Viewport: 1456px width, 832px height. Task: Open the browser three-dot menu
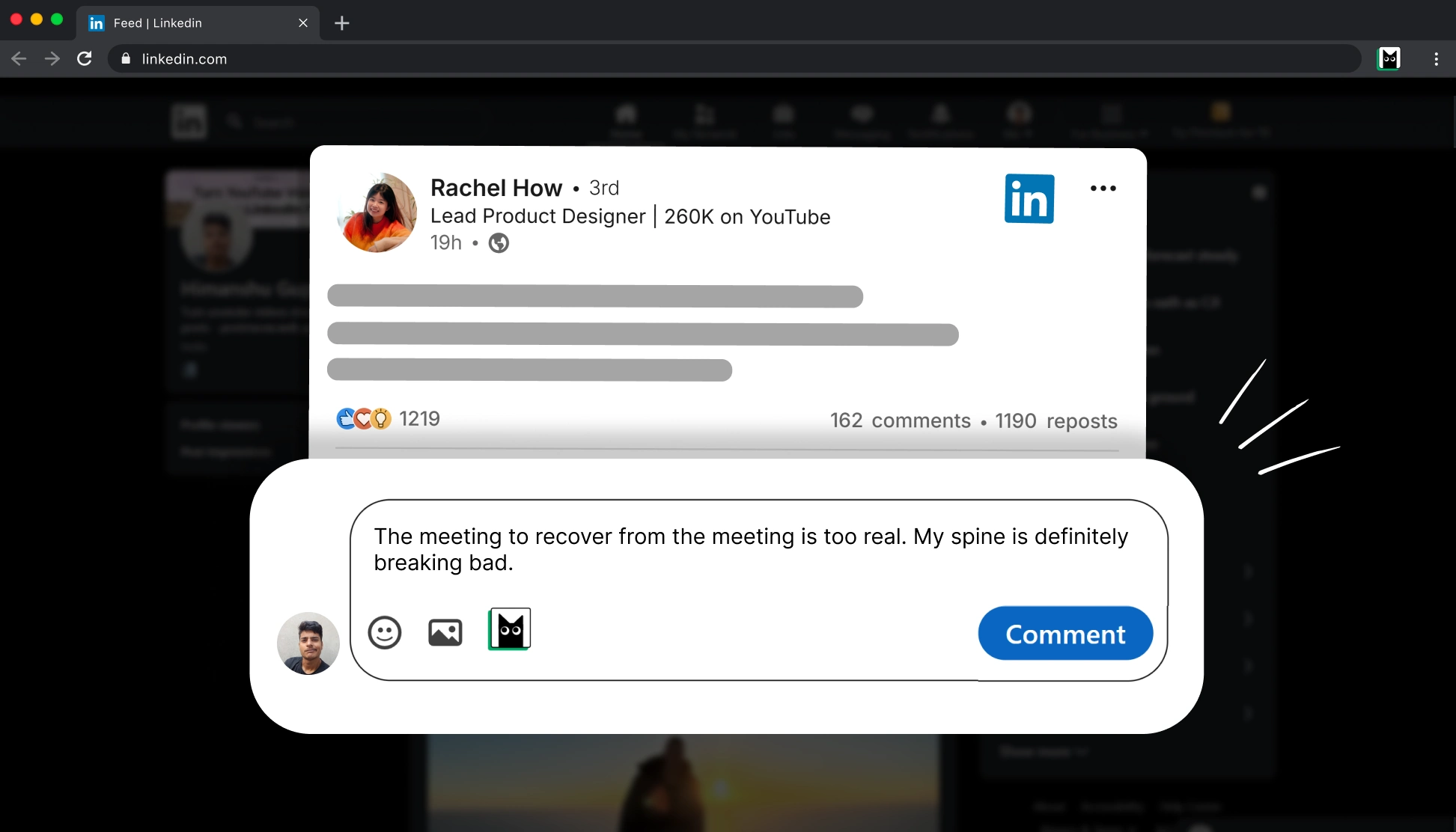[x=1436, y=58]
